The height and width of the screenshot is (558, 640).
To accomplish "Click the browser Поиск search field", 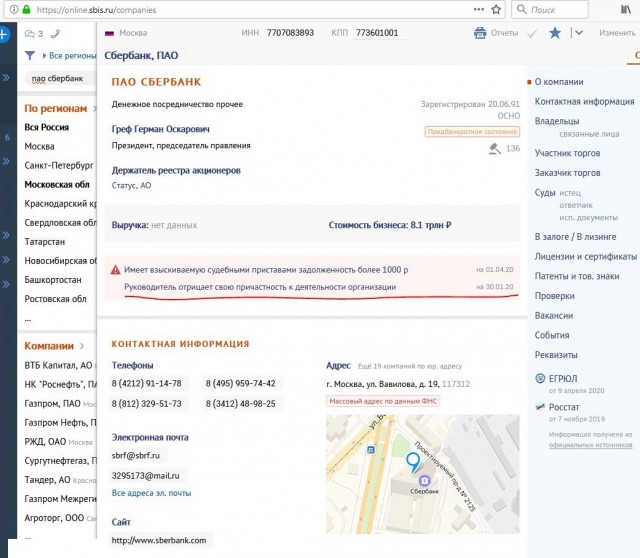I will coord(550,9).
